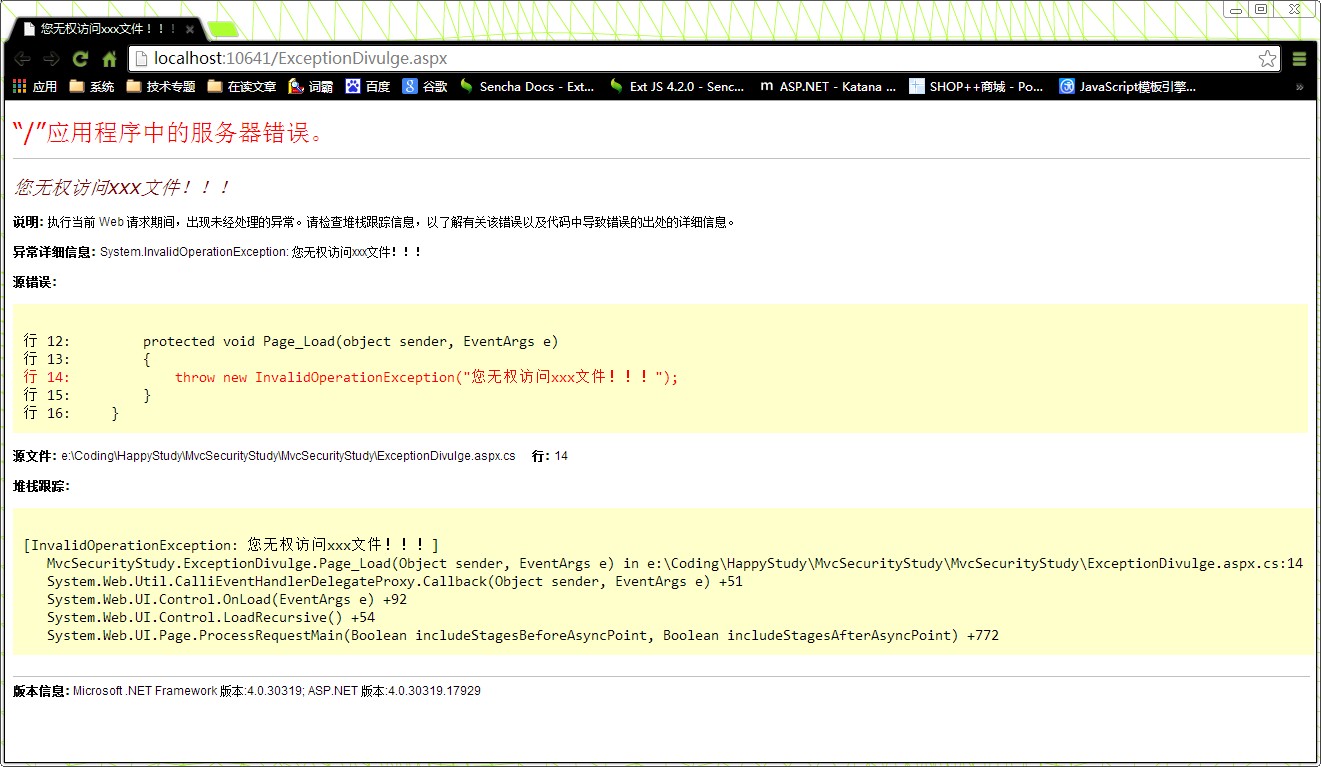Open the 词霸 bookmark
Image resolution: width=1321 pixels, height=767 pixels.
click(x=310, y=87)
